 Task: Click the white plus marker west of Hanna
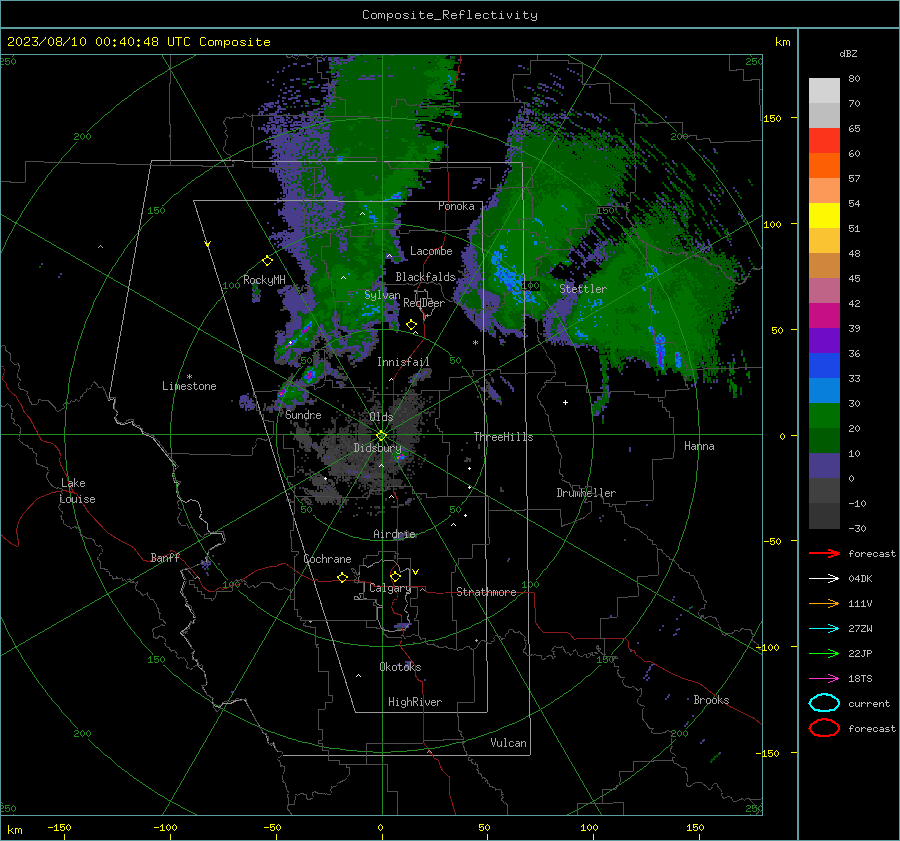tap(565, 402)
